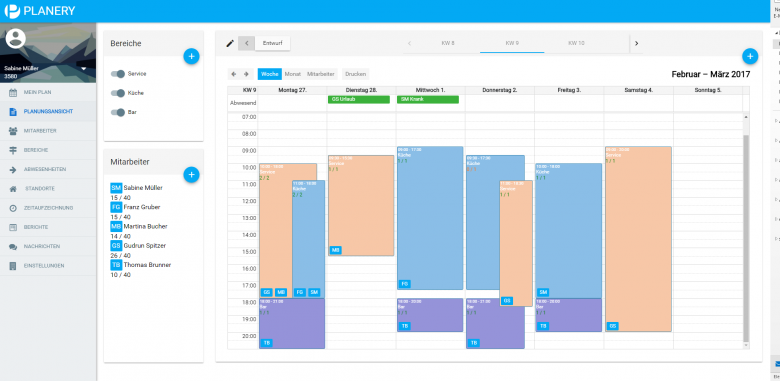Click Gudrun Spitzer employee name
The image size is (780, 381).
(145, 246)
